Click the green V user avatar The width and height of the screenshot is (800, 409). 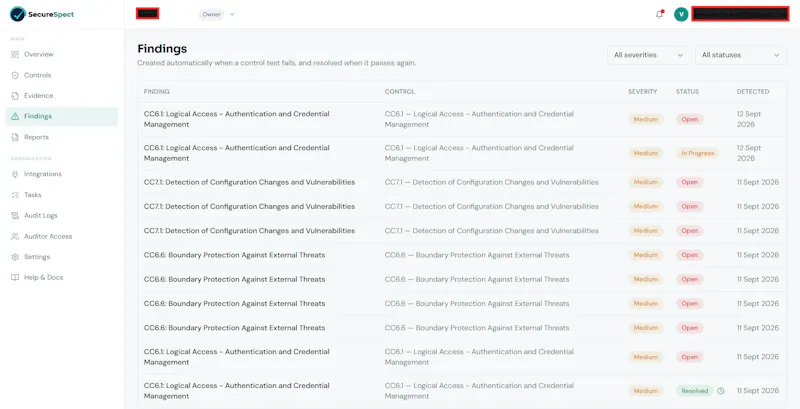pyautogui.click(x=681, y=14)
